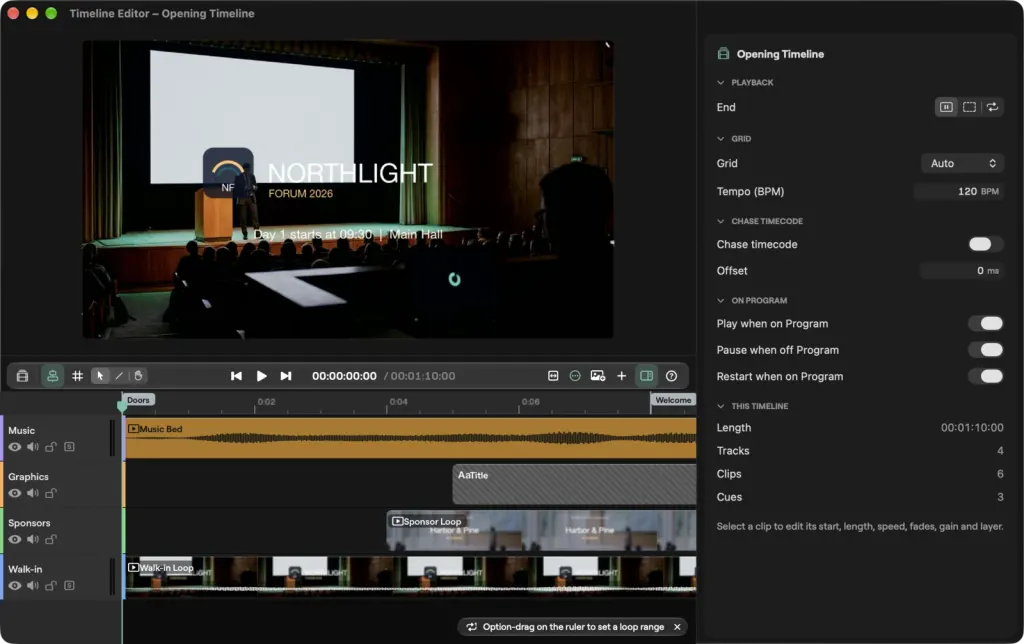Toggle the grid hash icon
Viewport: 1024px width, 644px height.
coord(77,376)
